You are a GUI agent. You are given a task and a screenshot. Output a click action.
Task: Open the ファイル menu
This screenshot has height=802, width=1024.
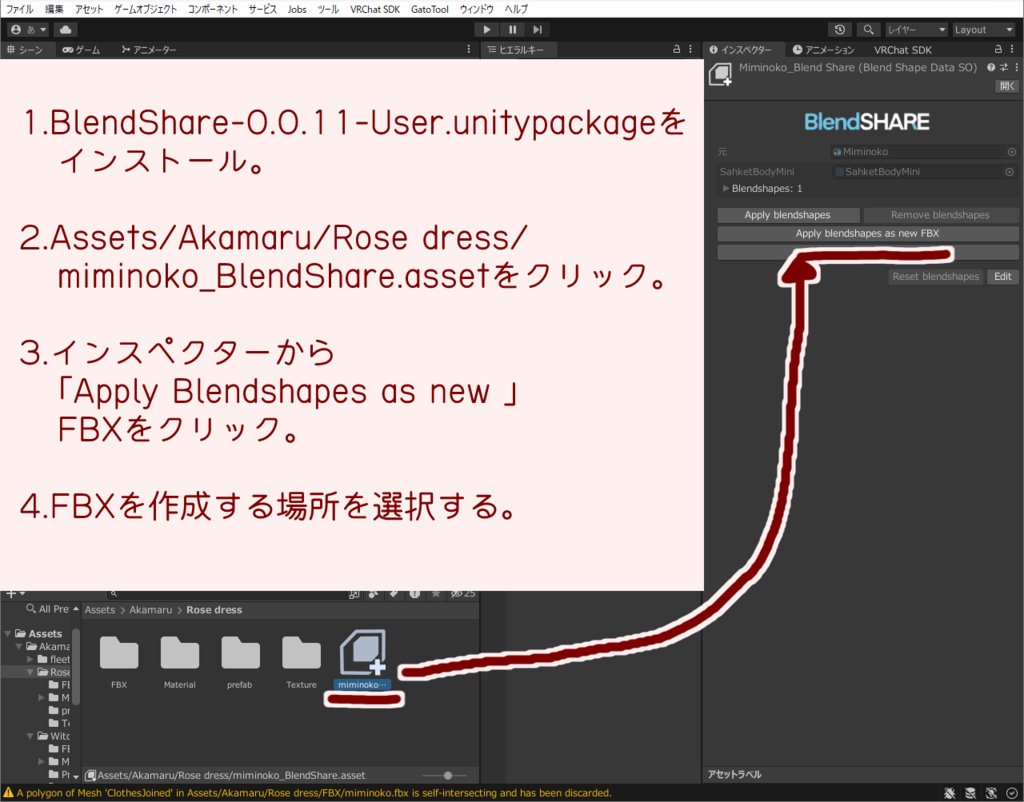[20, 9]
